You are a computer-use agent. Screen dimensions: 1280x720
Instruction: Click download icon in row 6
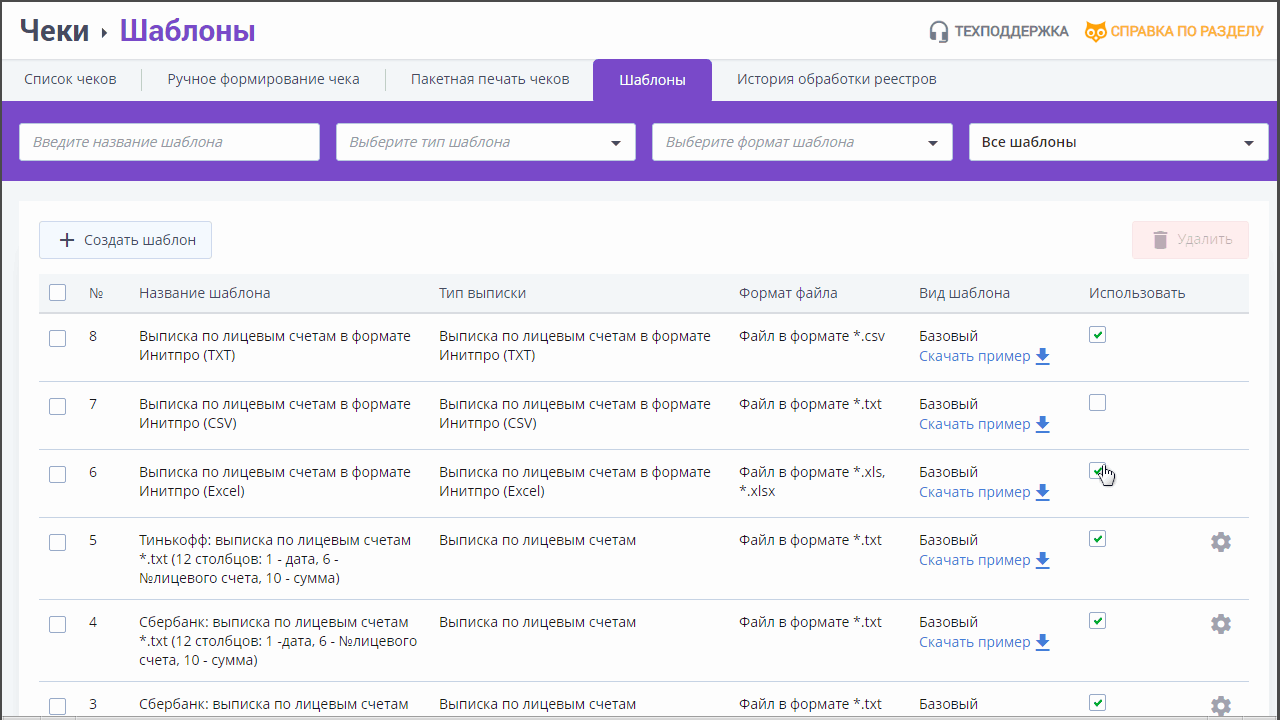coord(1043,493)
